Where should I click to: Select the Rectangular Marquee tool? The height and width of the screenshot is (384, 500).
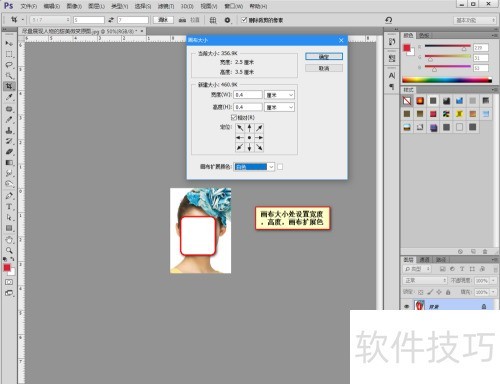point(9,54)
